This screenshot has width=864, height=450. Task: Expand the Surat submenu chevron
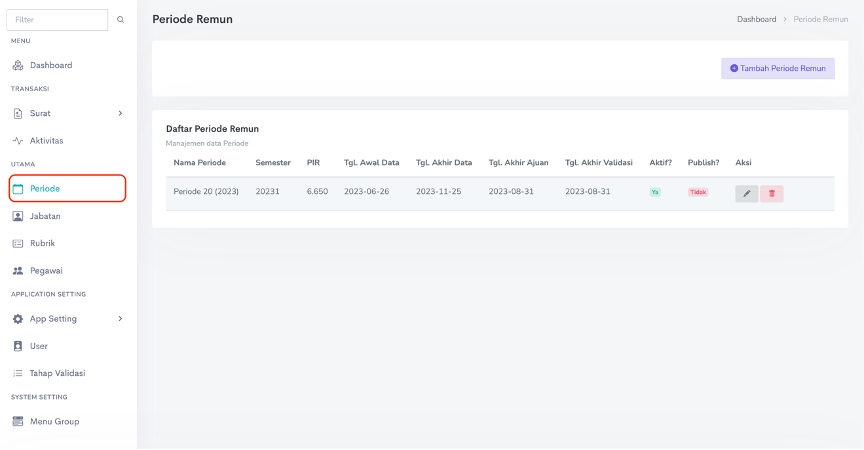tap(120, 113)
